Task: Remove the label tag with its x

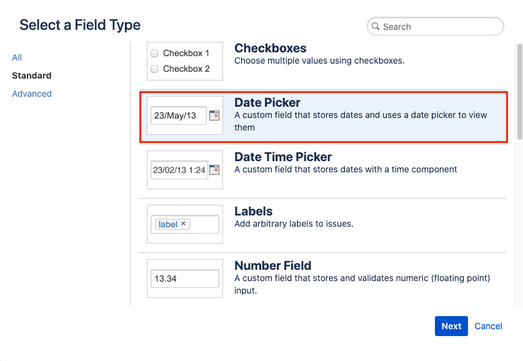Action: tap(183, 224)
